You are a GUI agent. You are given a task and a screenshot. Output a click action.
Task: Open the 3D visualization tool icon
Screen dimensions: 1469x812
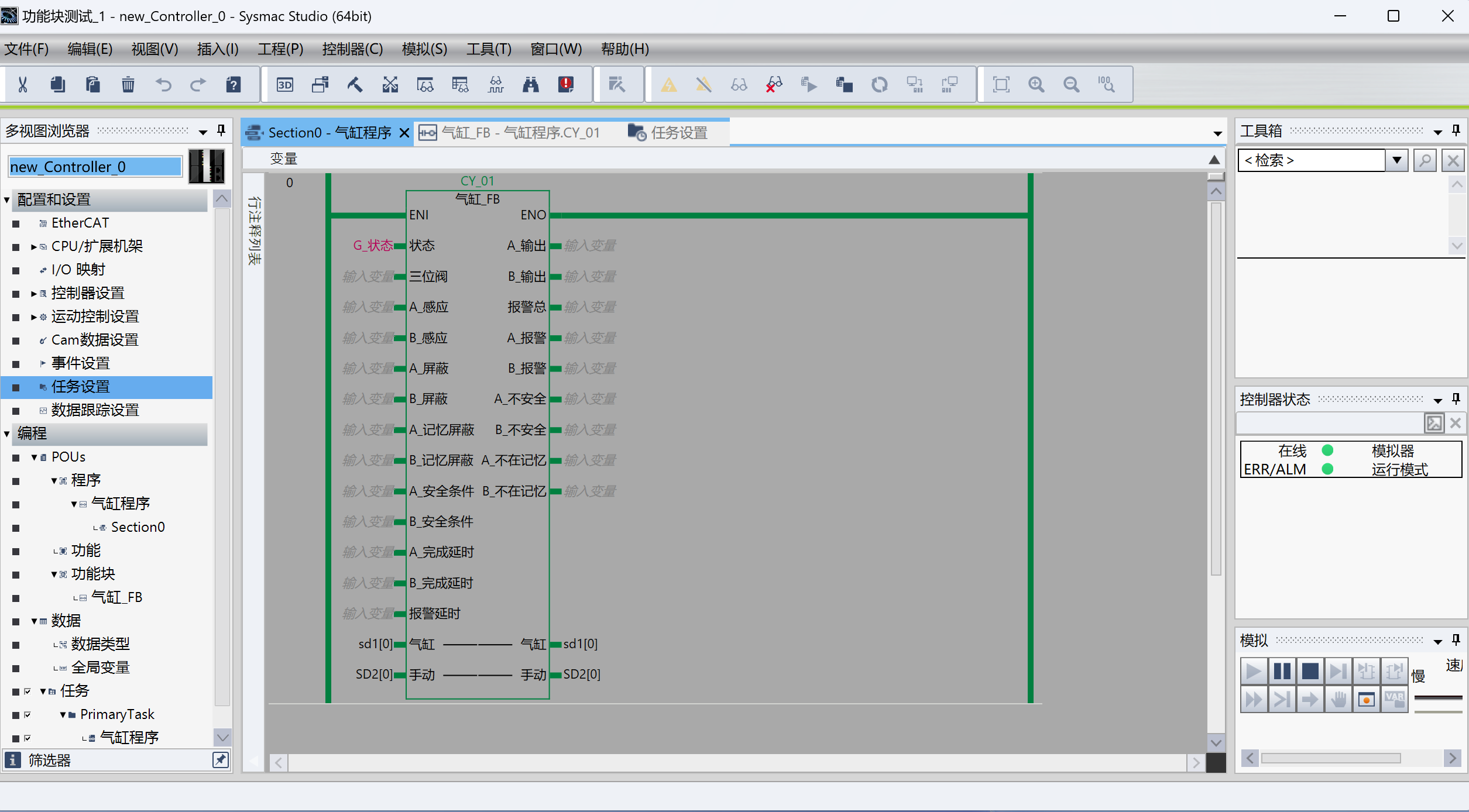tap(285, 85)
